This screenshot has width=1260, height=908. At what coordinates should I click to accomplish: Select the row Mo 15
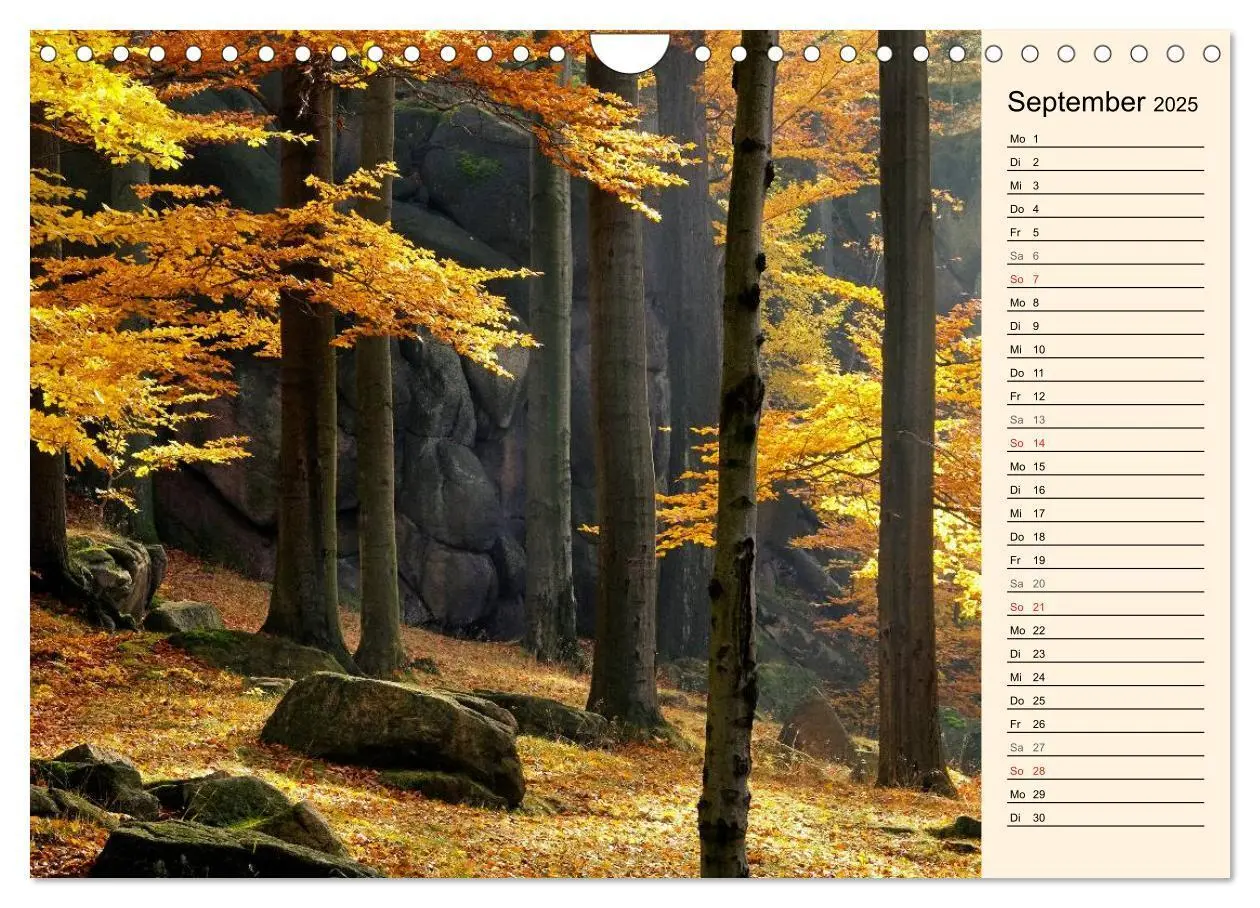(1105, 466)
